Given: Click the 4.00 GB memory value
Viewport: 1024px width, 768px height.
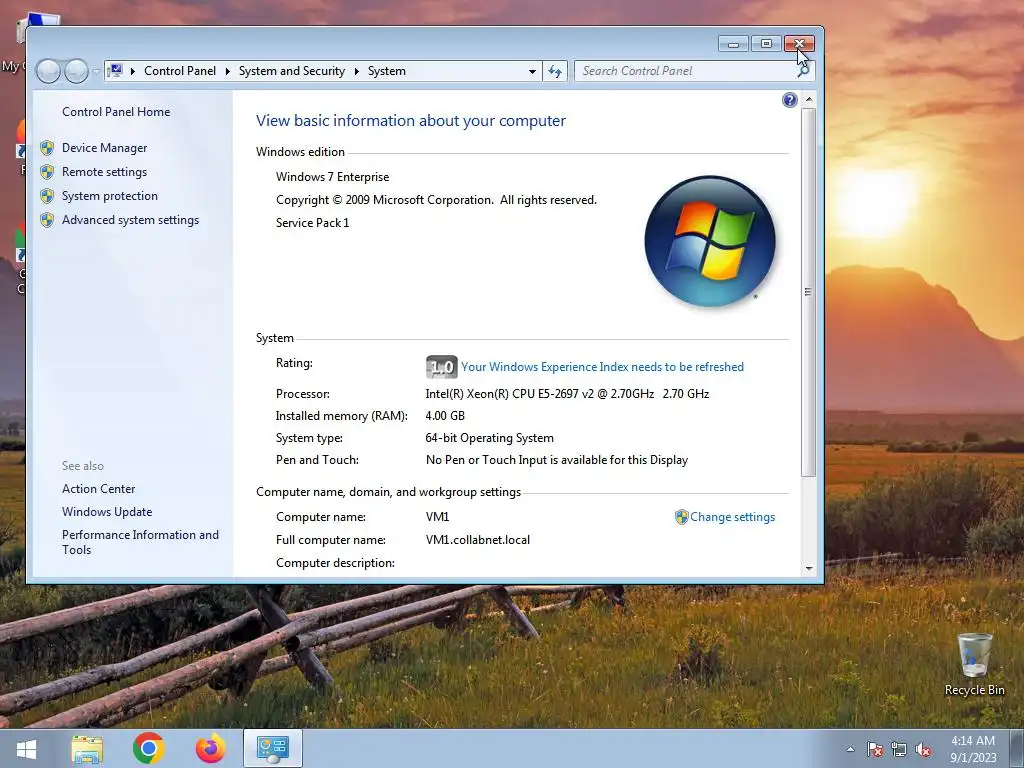Looking at the screenshot, I should [445, 416].
